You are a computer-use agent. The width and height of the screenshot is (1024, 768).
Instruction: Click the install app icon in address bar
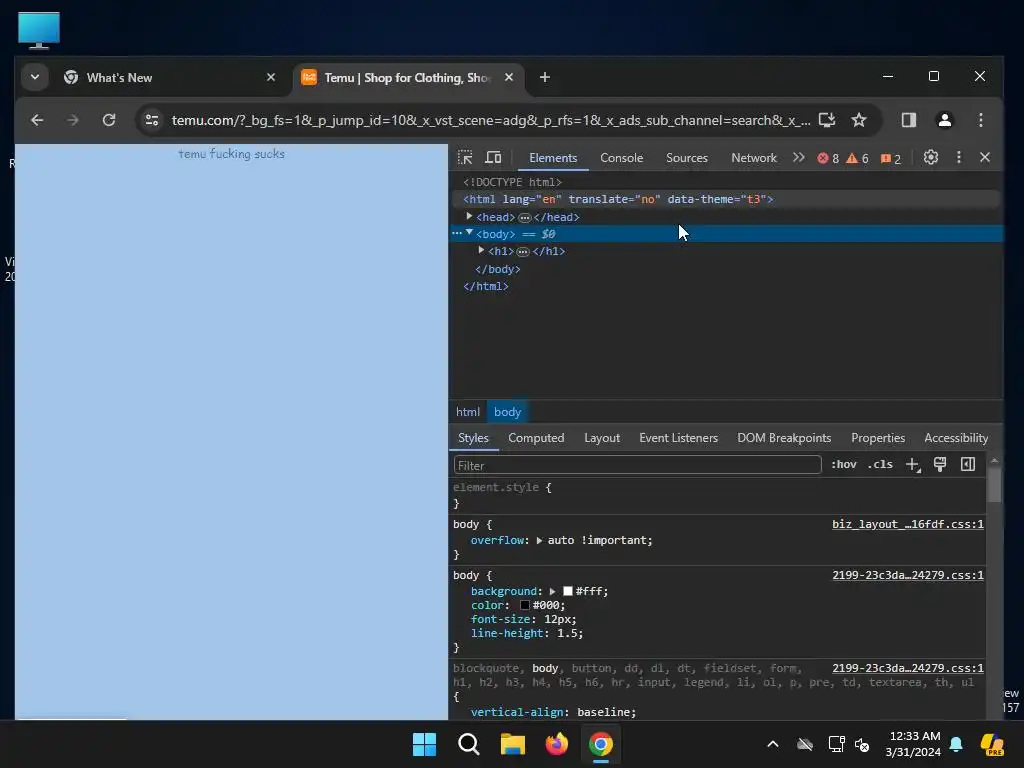tap(827, 120)
